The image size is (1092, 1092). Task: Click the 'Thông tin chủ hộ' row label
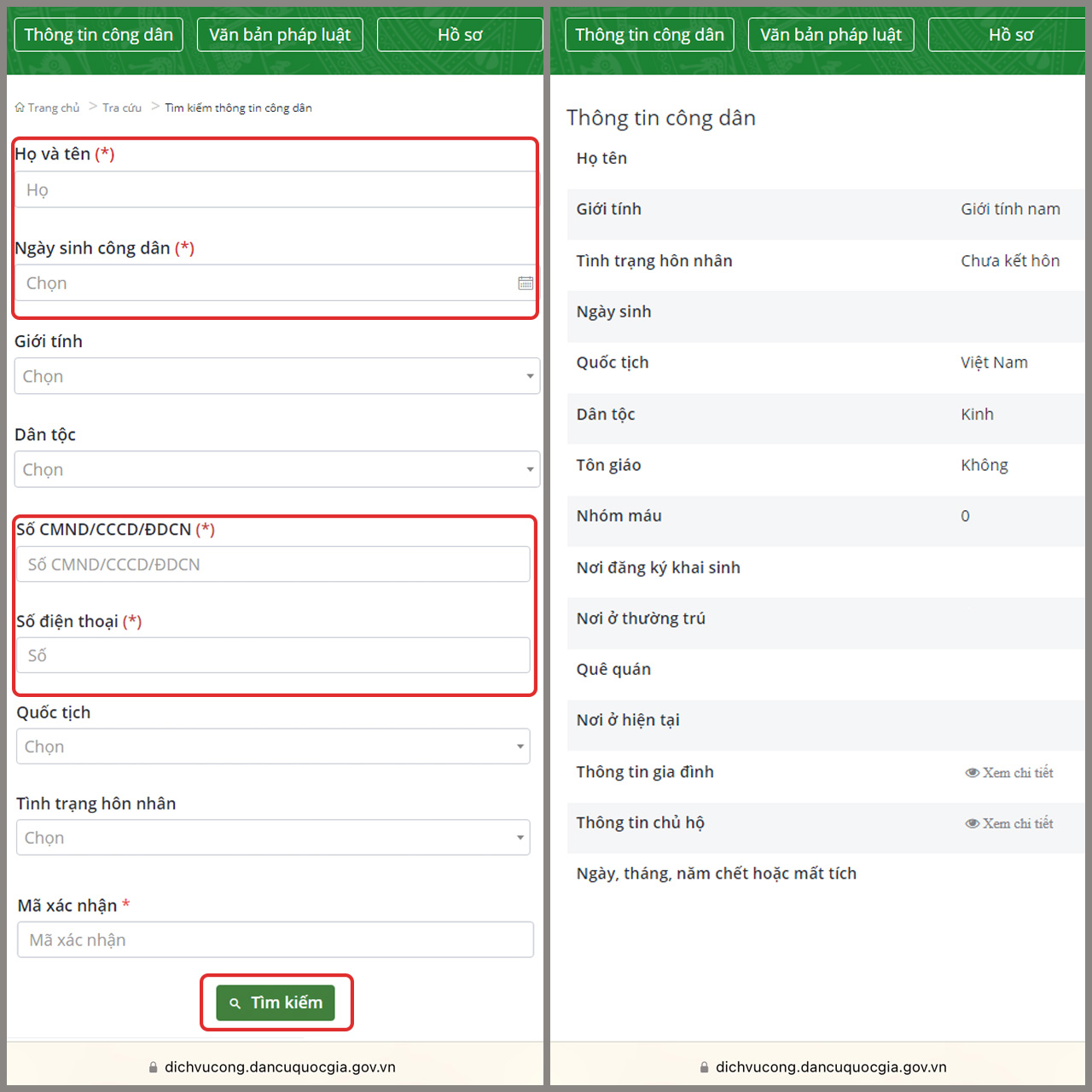640,823
